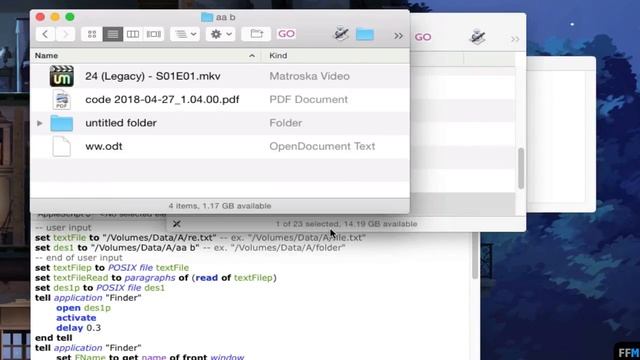Click the Automator script icon in aa b toolbar
640x360 pixels.
341,33
